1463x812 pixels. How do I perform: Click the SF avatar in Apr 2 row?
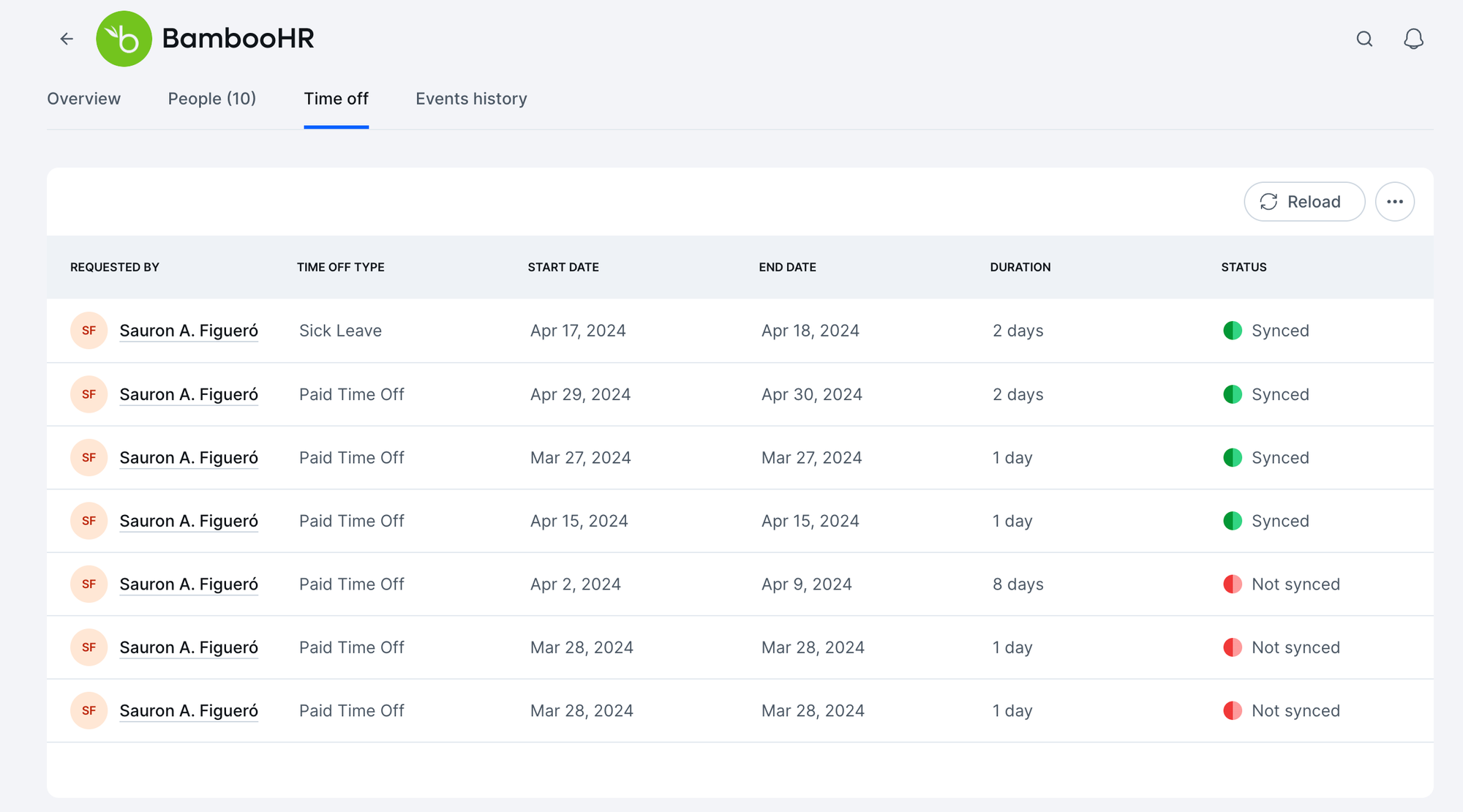[89, 584]
